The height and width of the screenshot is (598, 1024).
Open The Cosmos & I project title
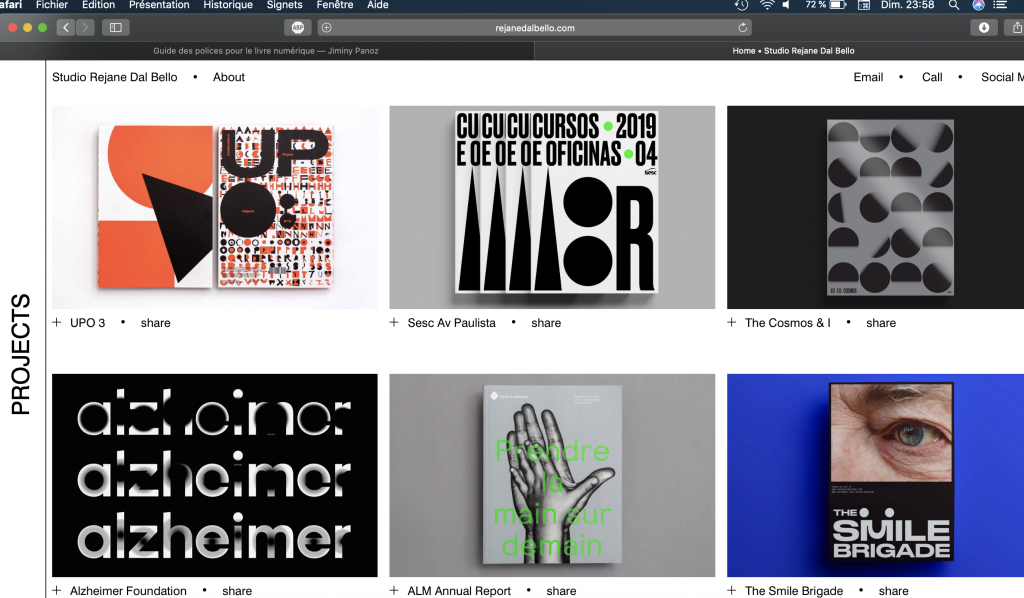[x=788, y=323]
